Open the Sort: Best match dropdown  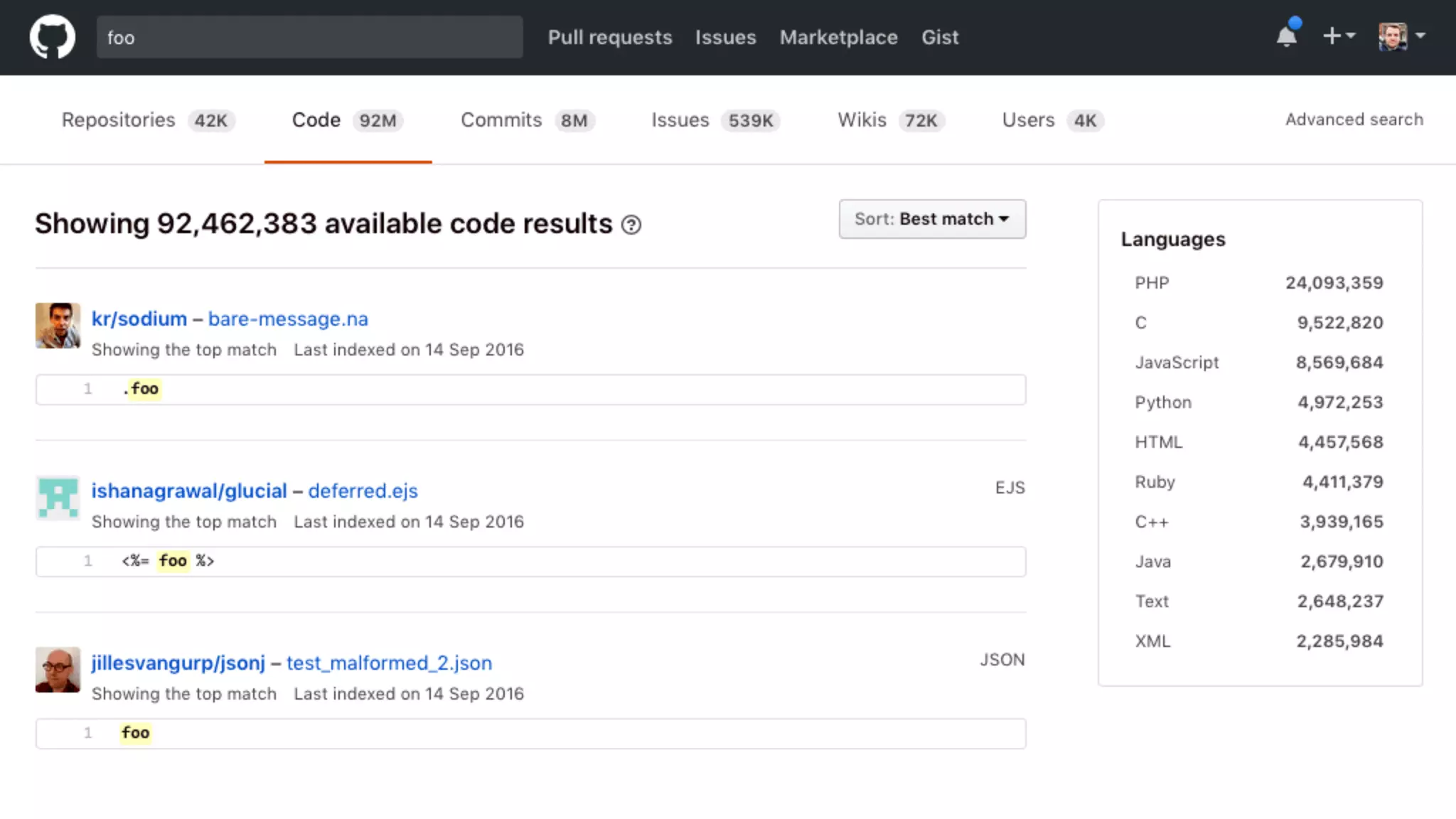[931, 219]
